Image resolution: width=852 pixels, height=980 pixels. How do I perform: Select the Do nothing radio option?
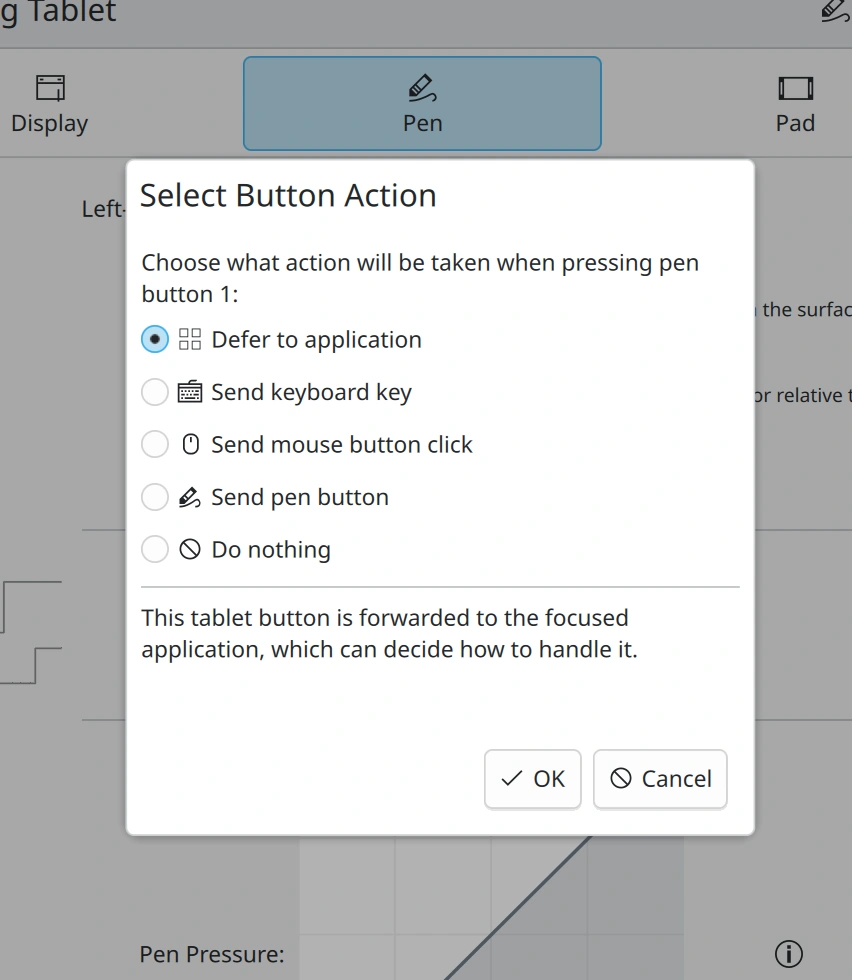(154, 549)
